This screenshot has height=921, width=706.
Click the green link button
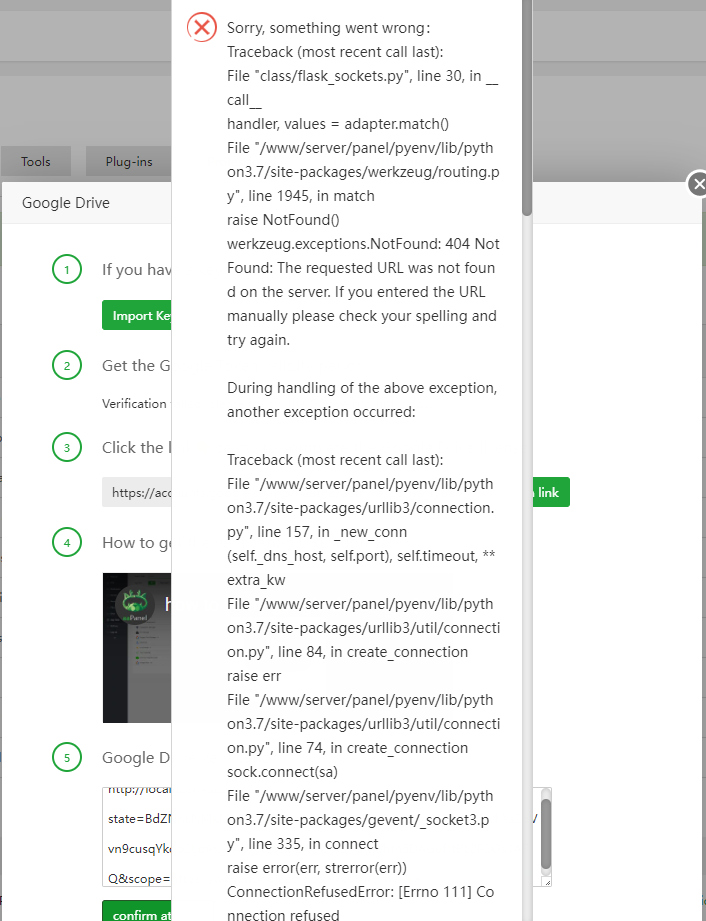[546, 492]
